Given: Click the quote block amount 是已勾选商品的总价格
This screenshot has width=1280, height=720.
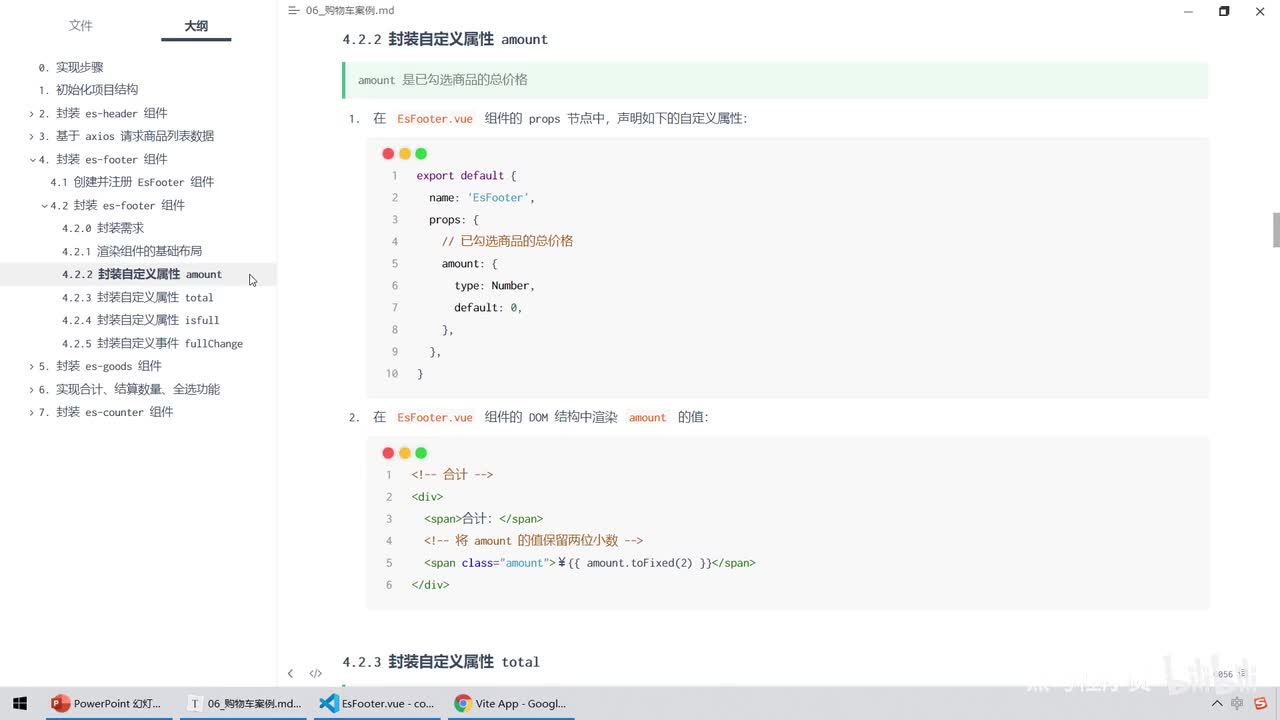Looking at the screenshot, I should [x=775, y=80].
